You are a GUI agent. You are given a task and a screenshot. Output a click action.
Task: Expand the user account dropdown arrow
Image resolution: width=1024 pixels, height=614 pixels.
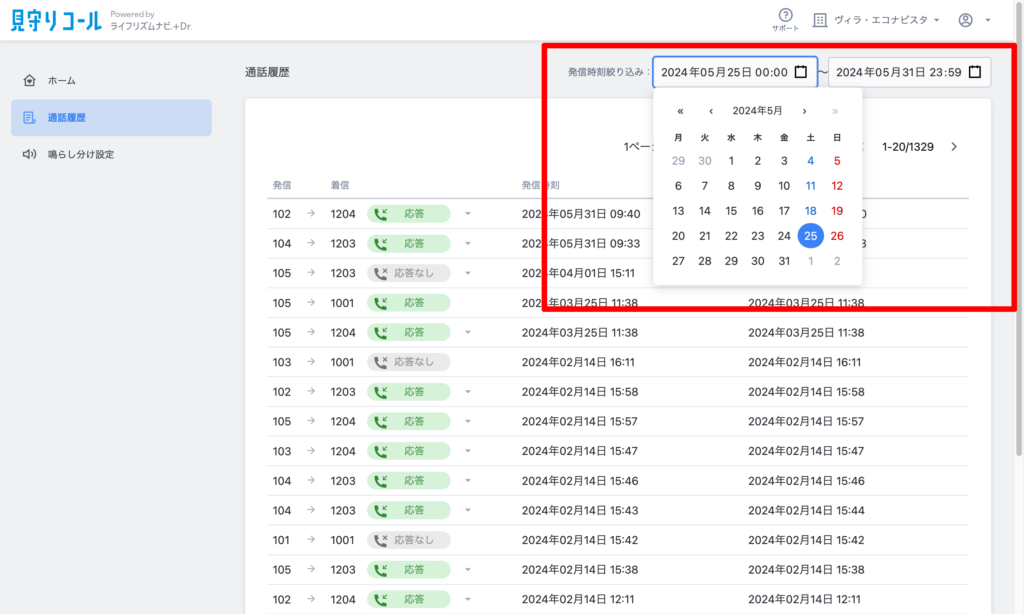tap(987, 20)
